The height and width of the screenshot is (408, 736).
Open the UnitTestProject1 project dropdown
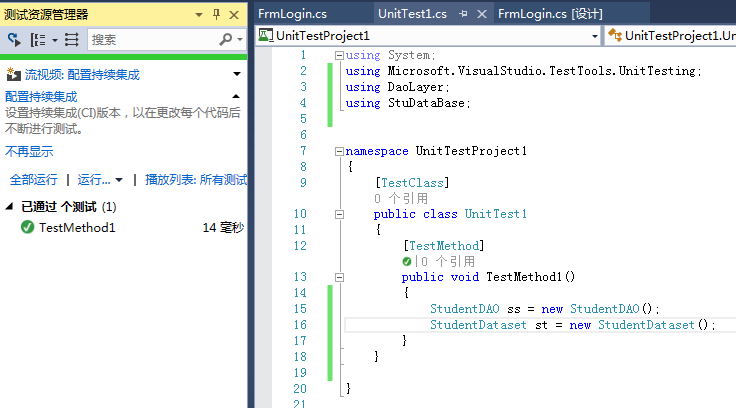coord(594,36)
